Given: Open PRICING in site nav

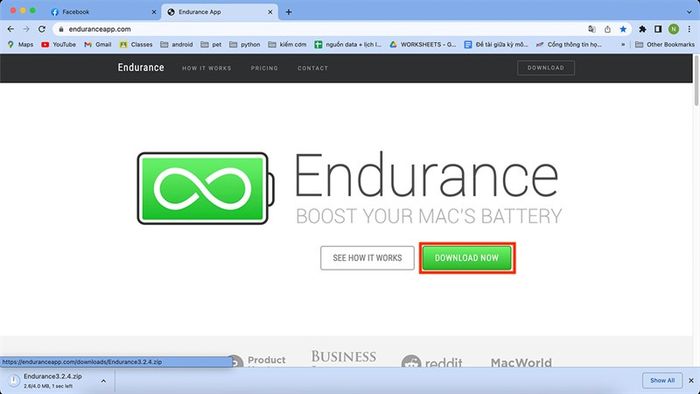Looking at the screenshot, I should [x=264, y=68].
